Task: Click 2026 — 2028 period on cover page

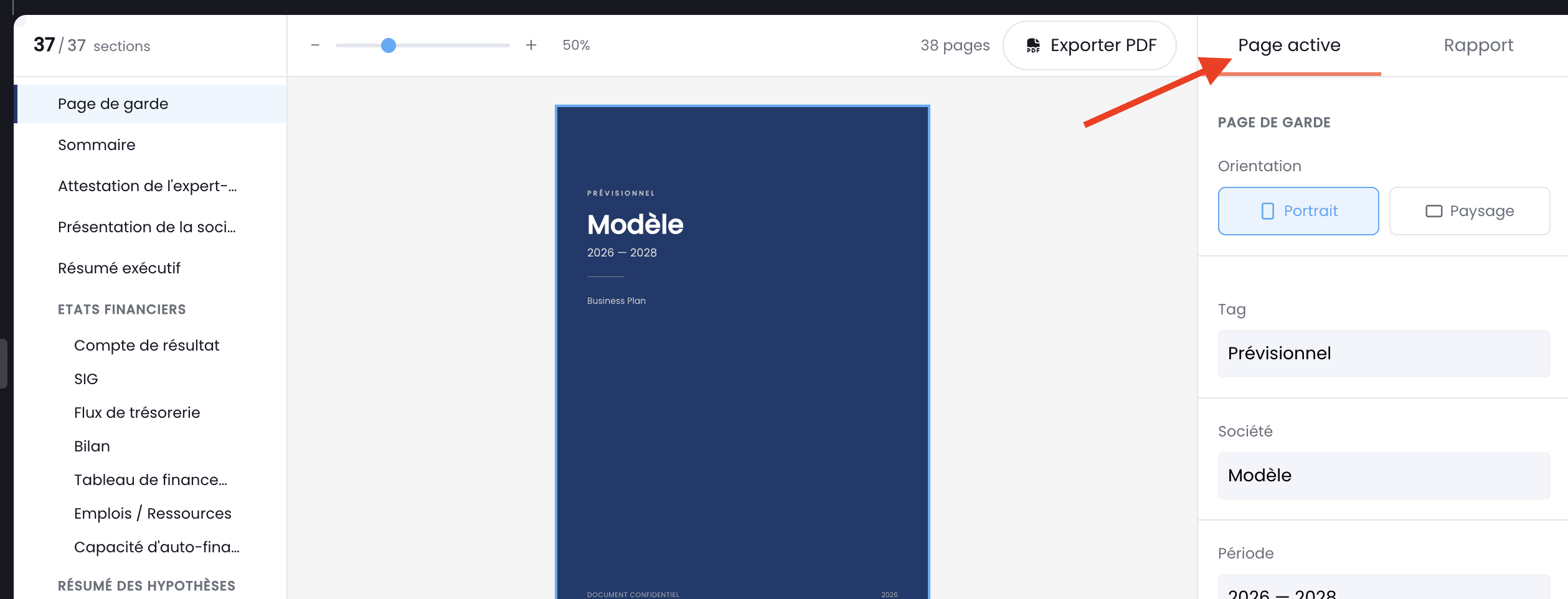Action: click(x=622, y=253)
